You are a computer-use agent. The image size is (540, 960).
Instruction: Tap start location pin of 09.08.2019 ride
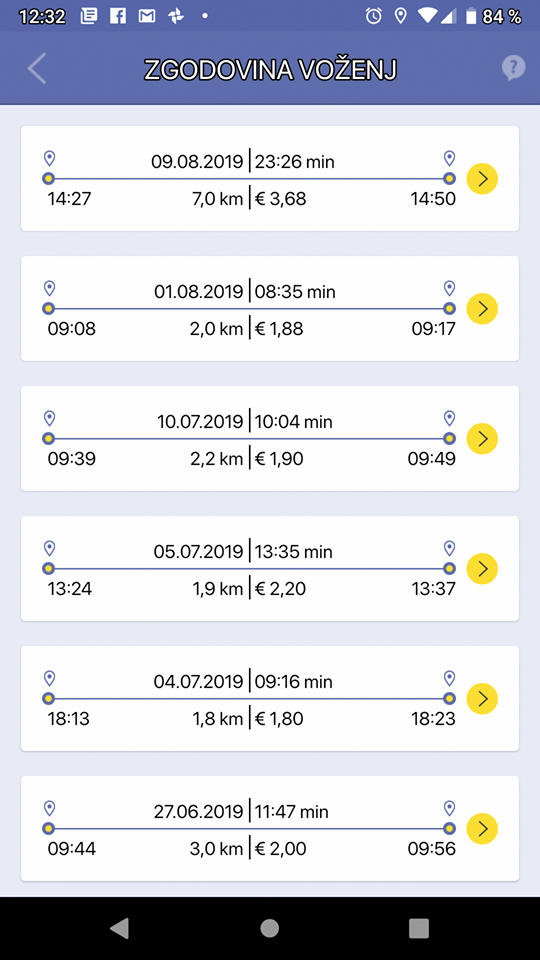[x=50, y=159]
